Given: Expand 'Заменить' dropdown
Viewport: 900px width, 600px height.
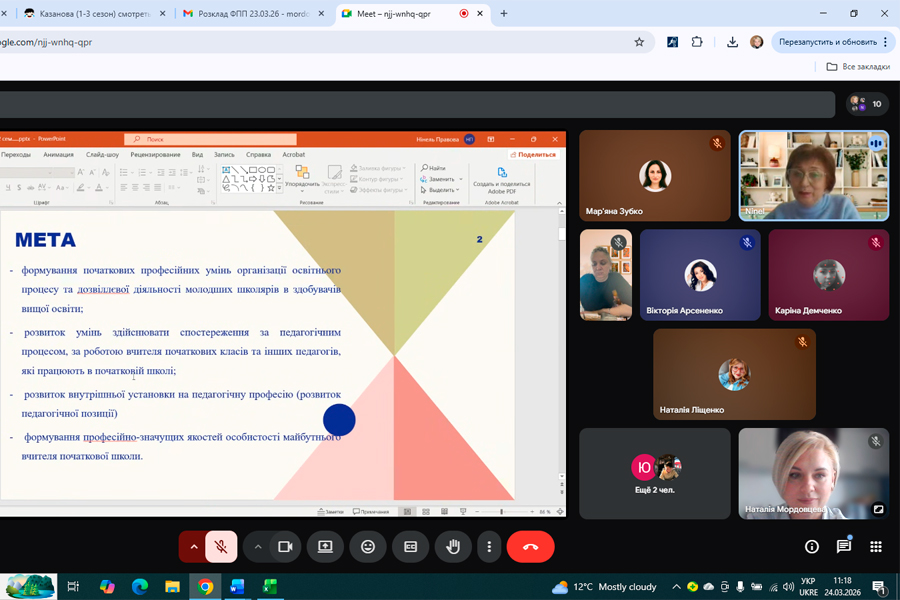Looking at the screenshot, I should tap(460, 179).
